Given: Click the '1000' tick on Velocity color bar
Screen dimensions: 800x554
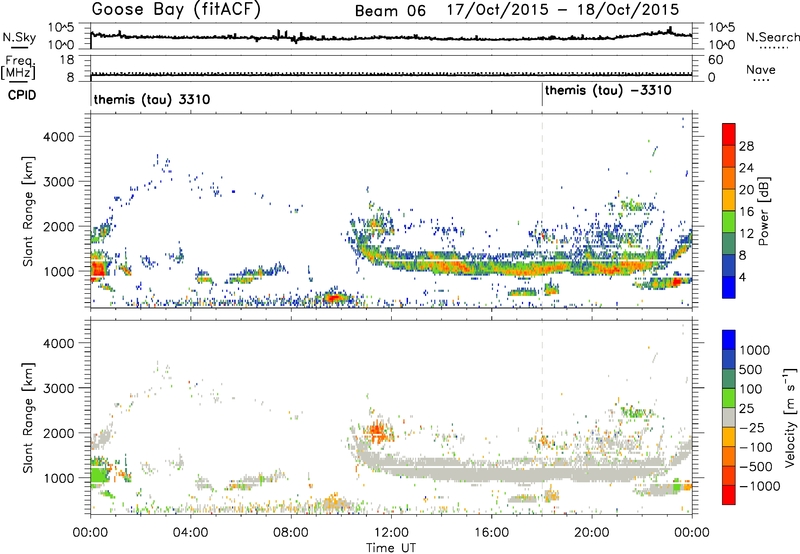Looking at the screenshot, I should pos(754,350).
